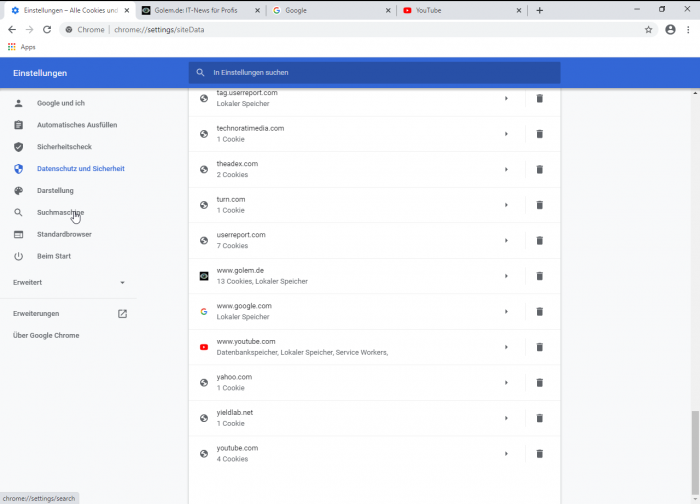Click the userreport.com 7 Cookies entry
Viewport: 700px width, 504px height.
[374, 241]
